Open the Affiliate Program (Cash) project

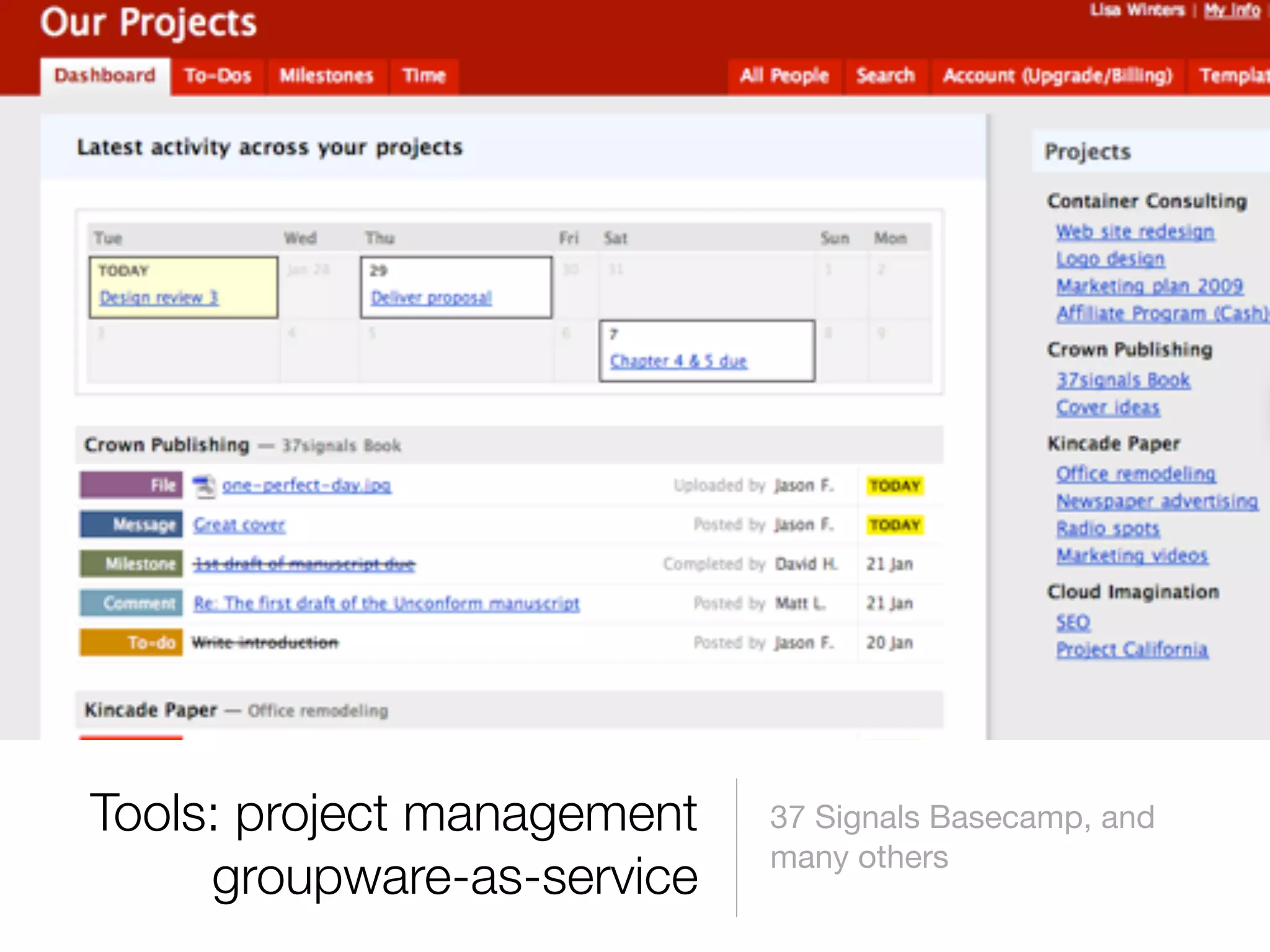pyautogui.click(x=1163, y=314)
